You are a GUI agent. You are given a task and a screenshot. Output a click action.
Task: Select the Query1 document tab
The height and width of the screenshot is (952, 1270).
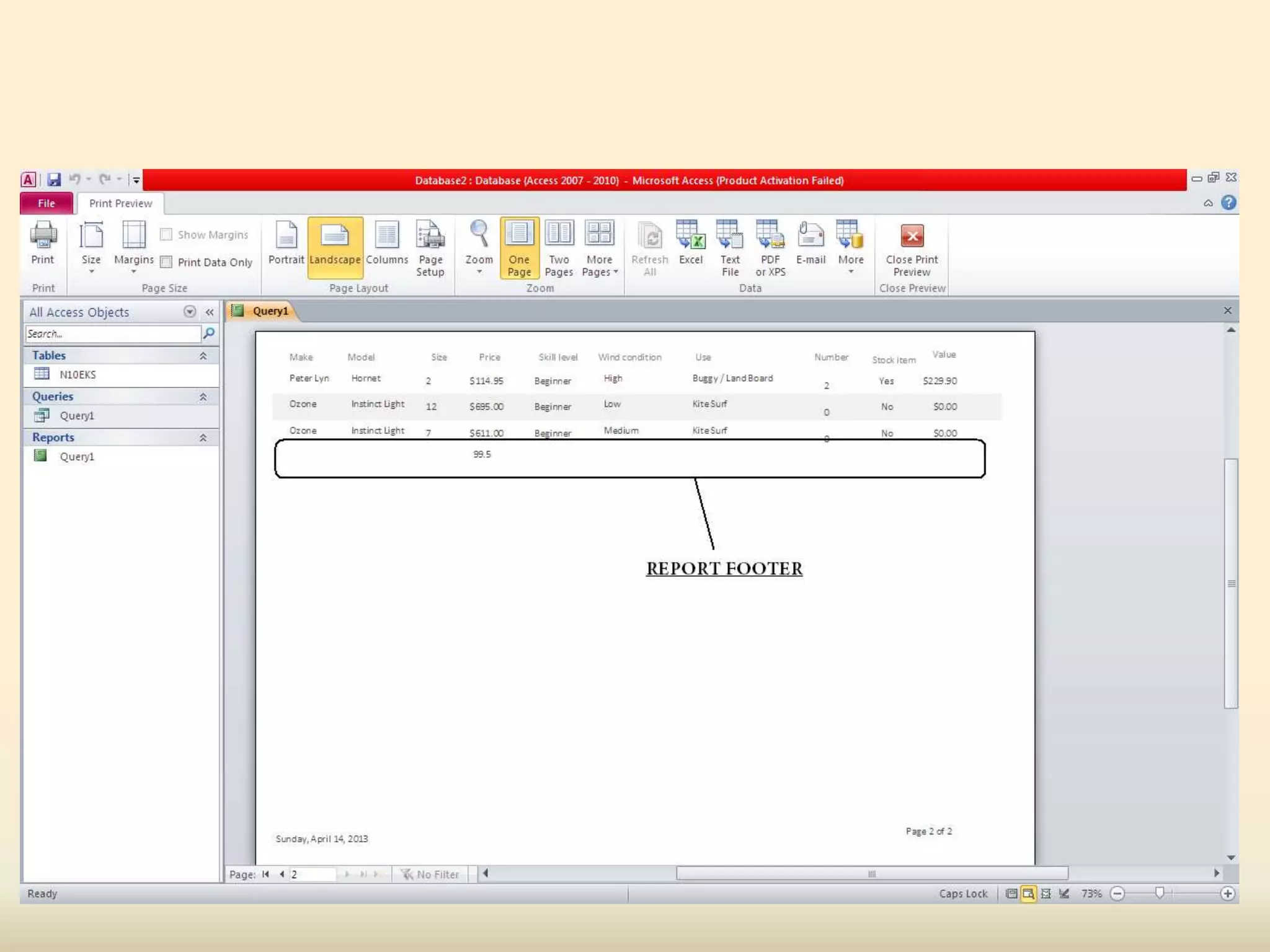pos(270,311)
